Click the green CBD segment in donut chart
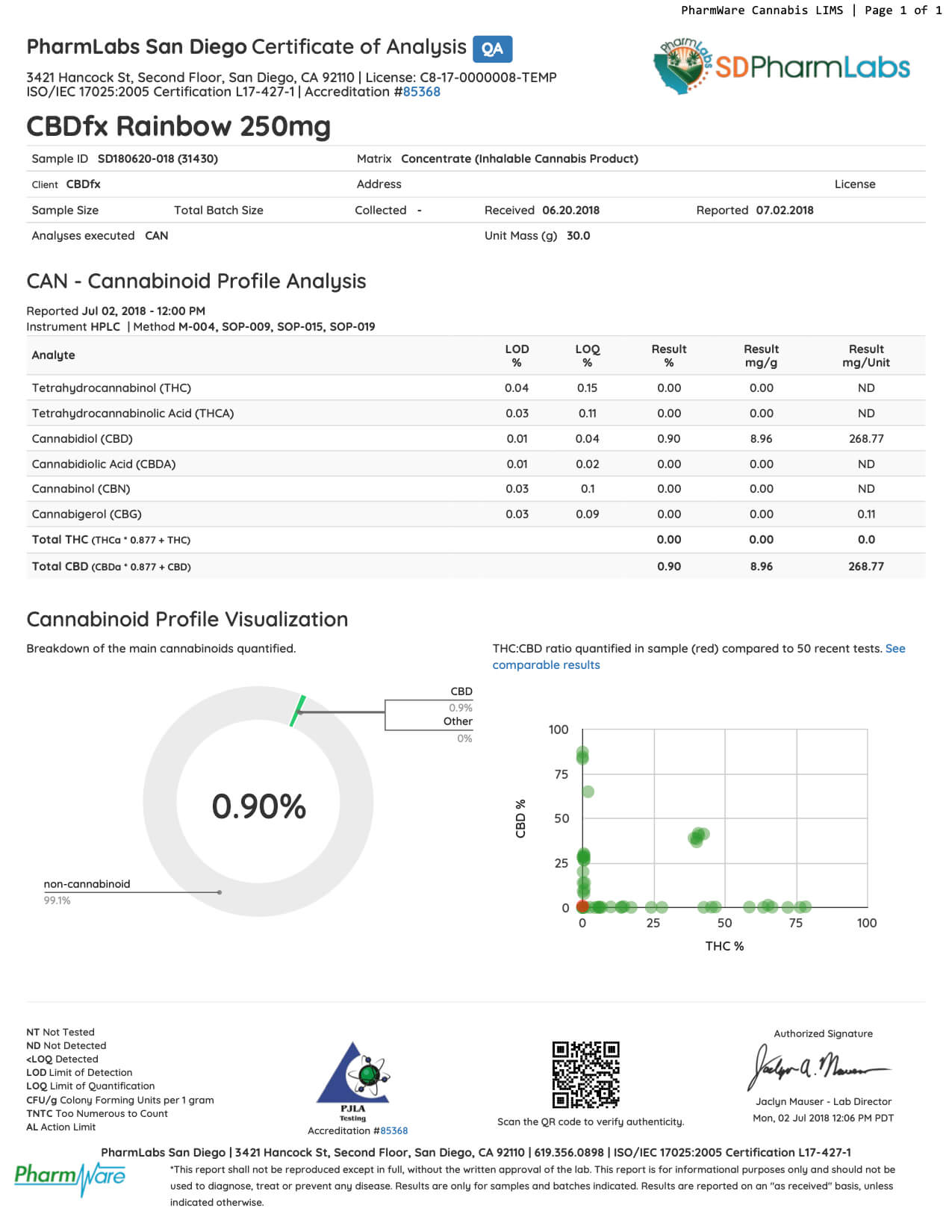952x1232 pixels. (298, 710)
